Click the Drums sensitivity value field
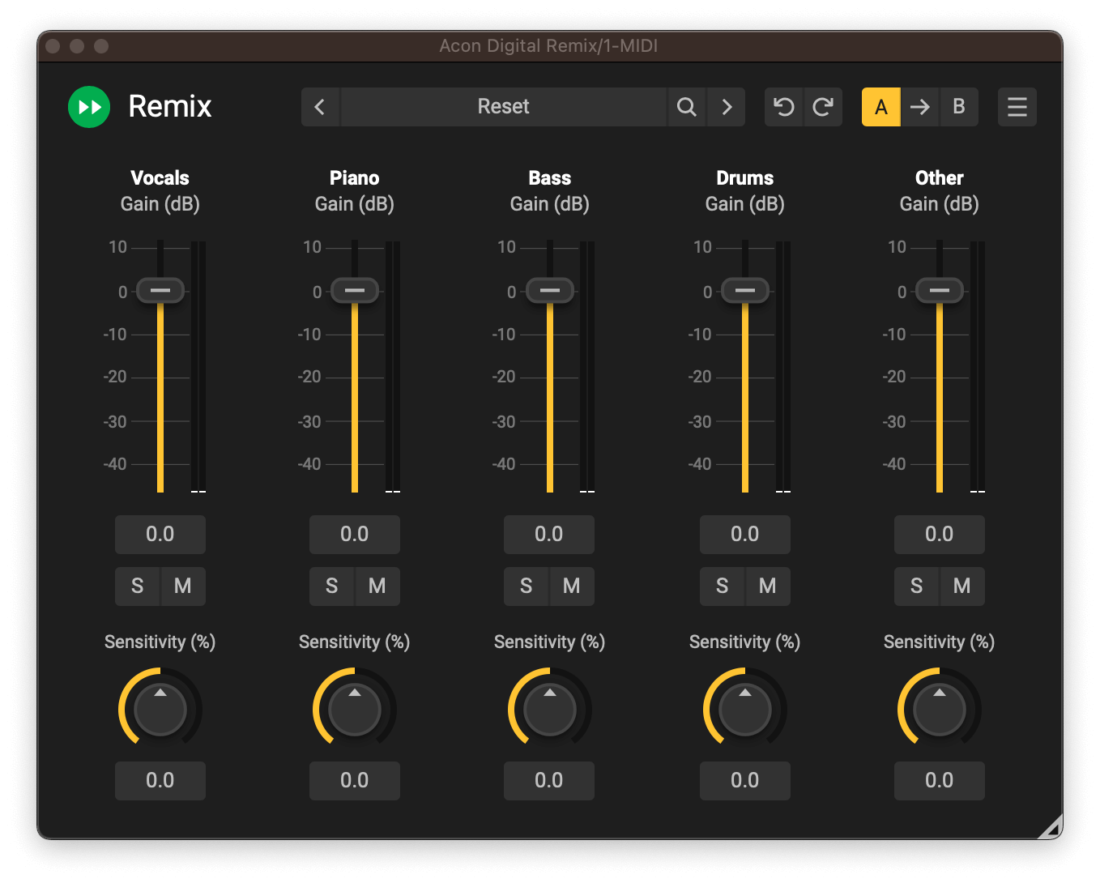1100x883 pixels. coord(744,781)
